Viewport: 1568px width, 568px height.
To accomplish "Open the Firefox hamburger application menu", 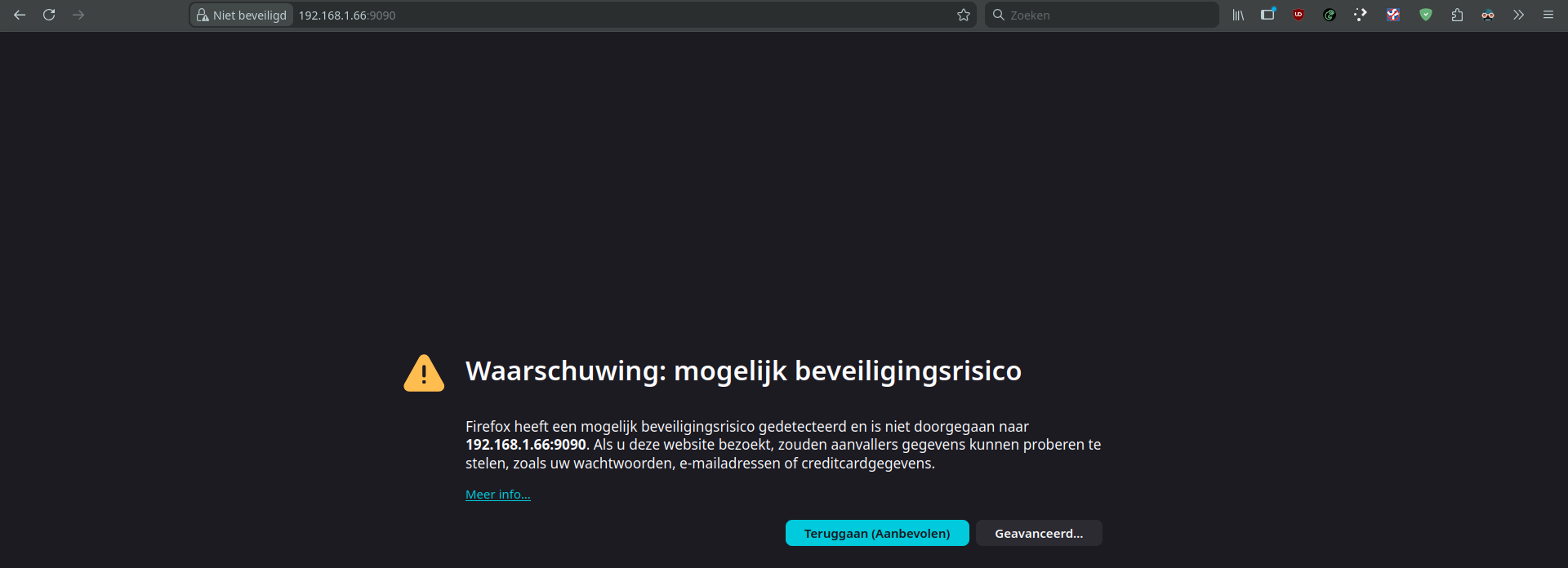I will [1548, 15].
